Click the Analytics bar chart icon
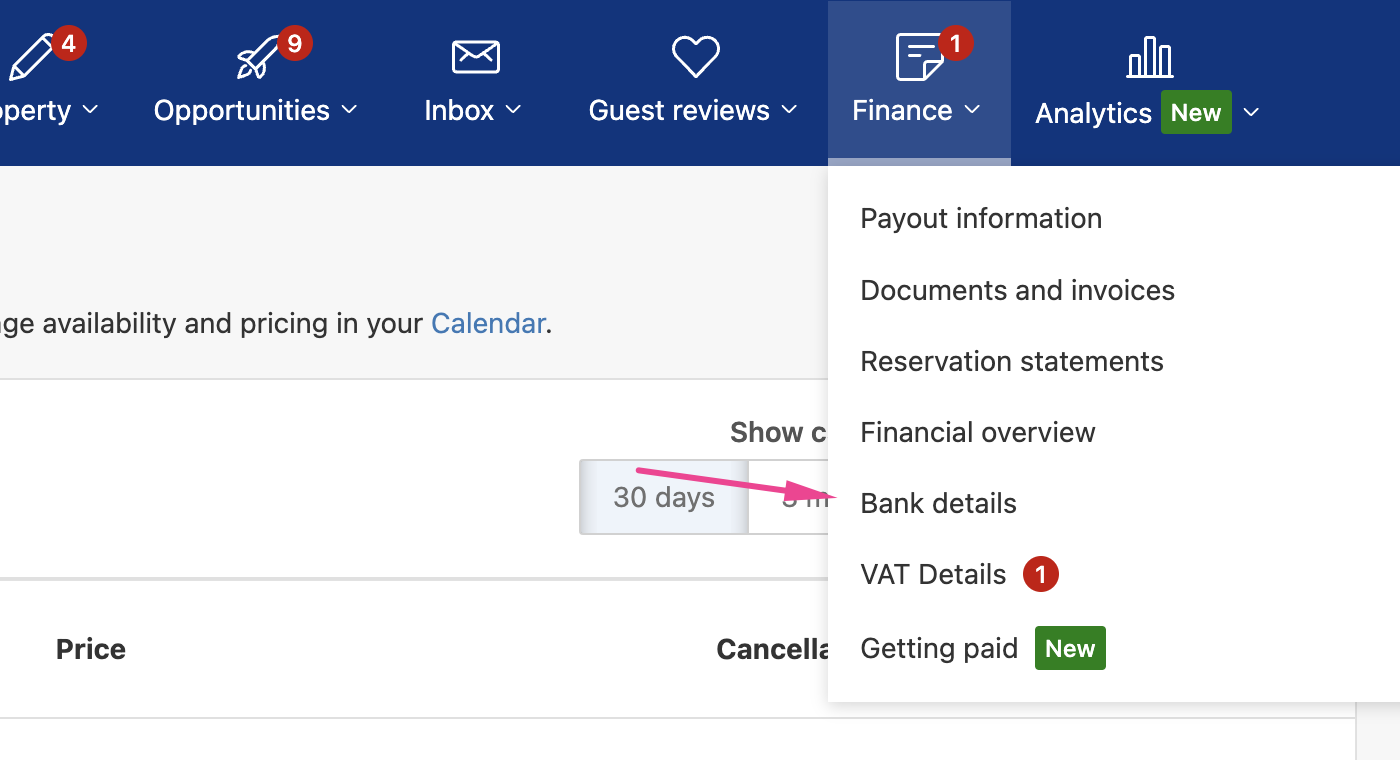The image size is (1400, 760). point(1149,58)
